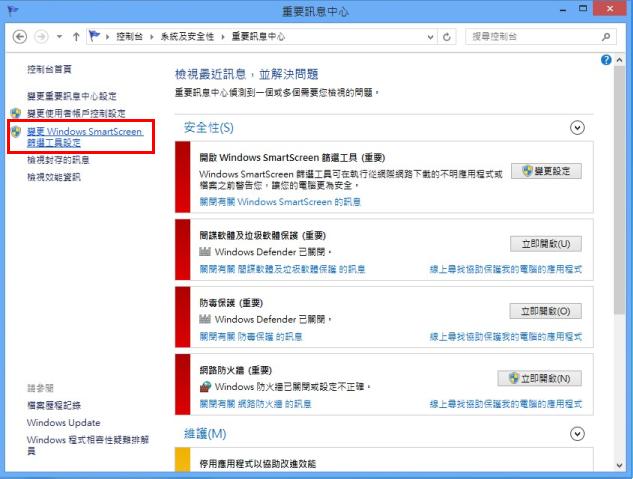This screenshot has width=633, height=479.
Task: Click Defender icon in 間諜軟體及垃圾軟體保護 row
Action: click(x=205, y=252)
